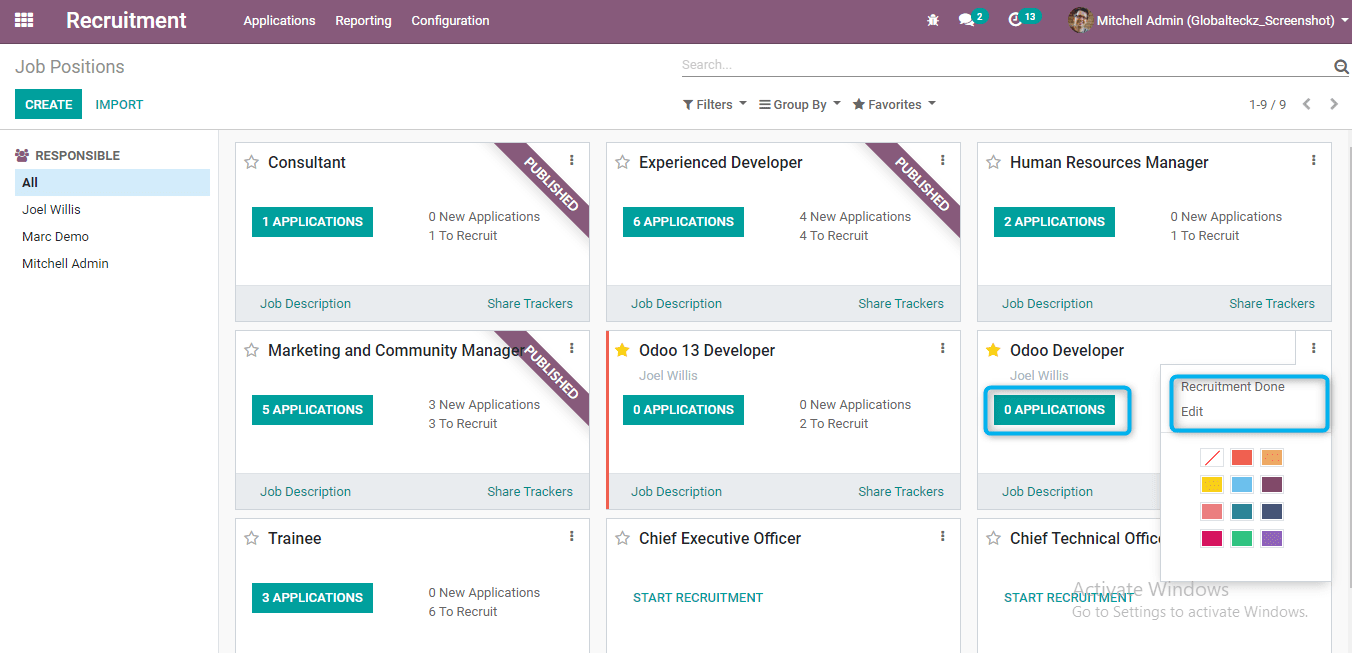Viewport: 1352px width, 653px height.
Task: Unstar the Odoo Developer job position
Action: [x=992, y=350]
